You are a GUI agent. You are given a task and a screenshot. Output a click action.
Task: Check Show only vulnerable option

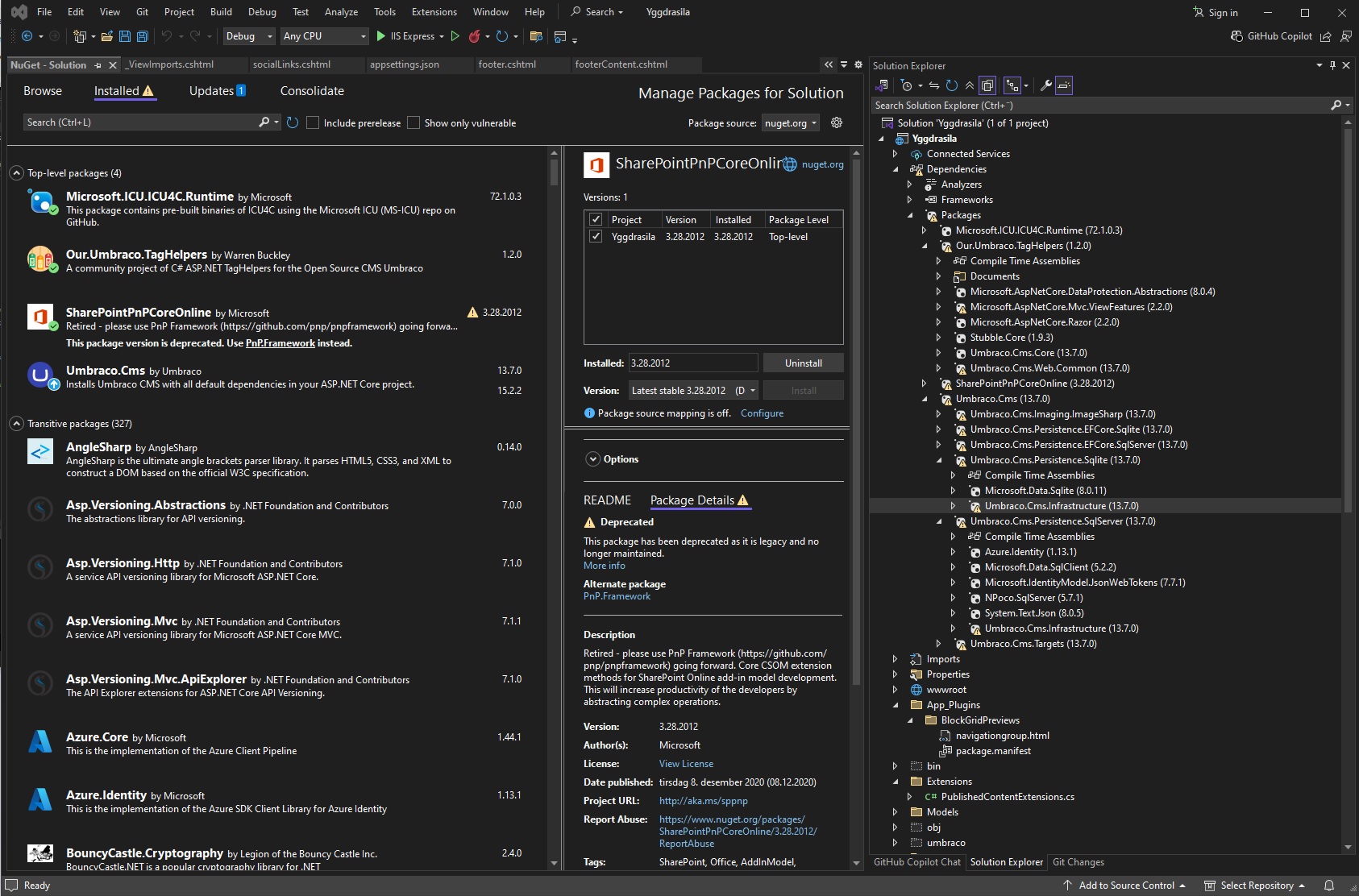pos(414,122)
